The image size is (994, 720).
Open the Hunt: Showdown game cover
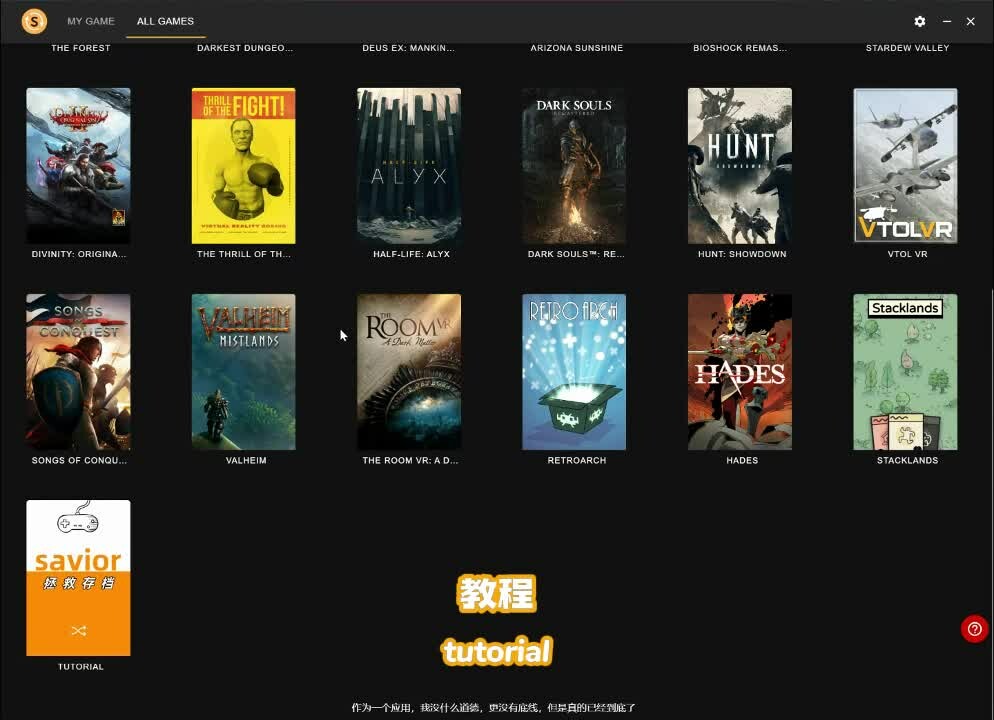click(x=740, y=166)
